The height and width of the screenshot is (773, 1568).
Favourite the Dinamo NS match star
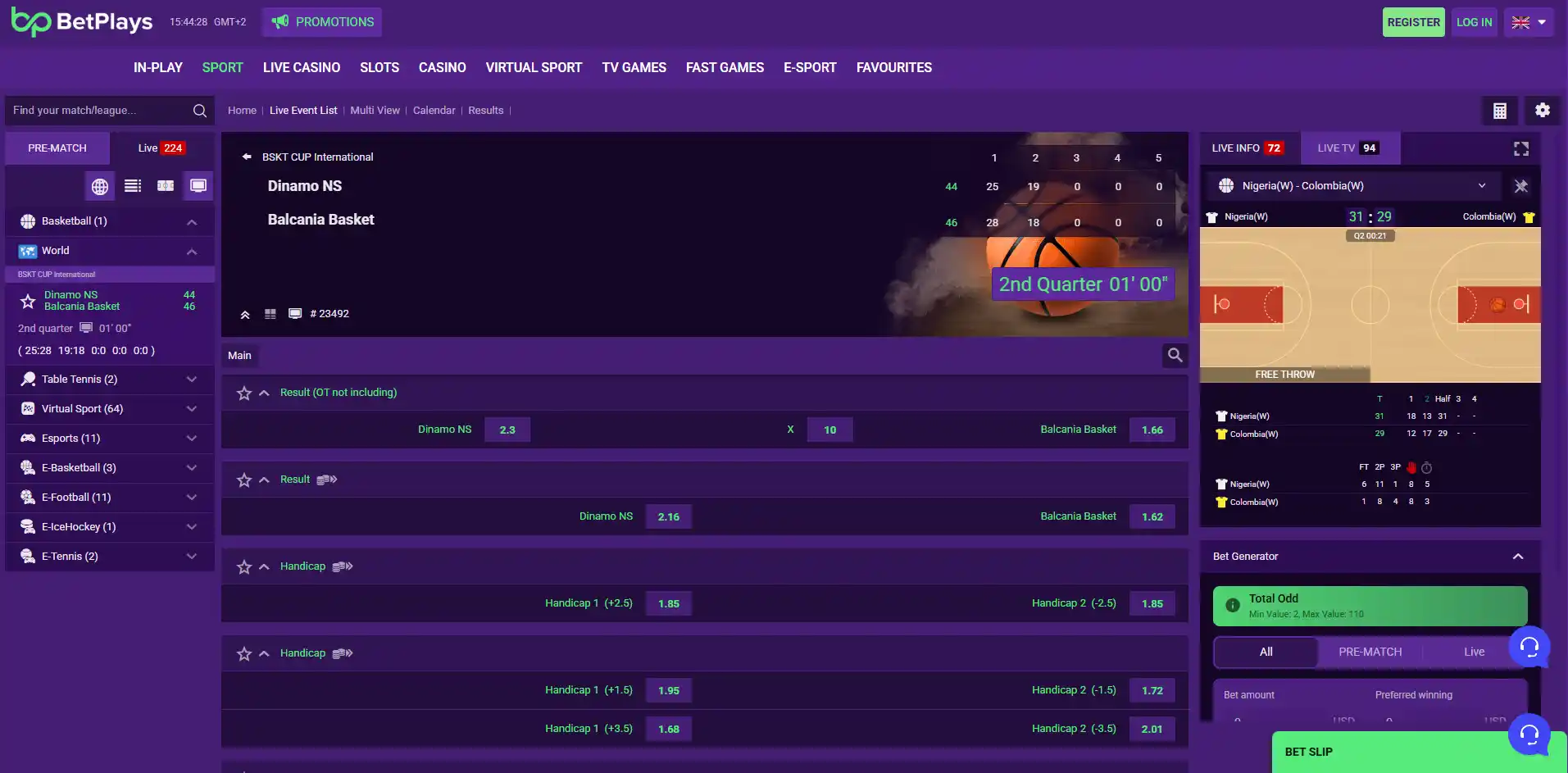point(28,301)
